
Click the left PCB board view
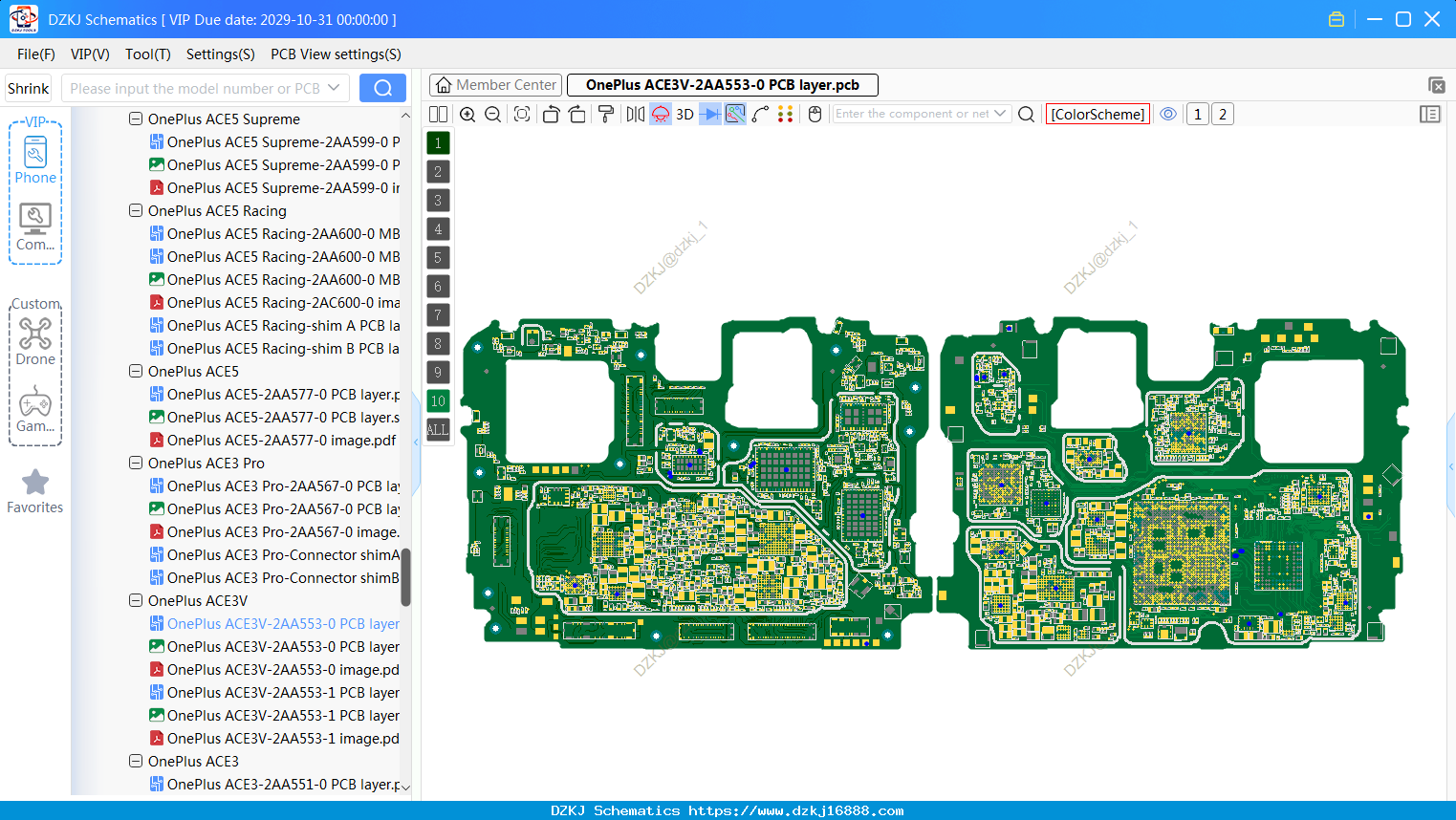pos(697,484)
